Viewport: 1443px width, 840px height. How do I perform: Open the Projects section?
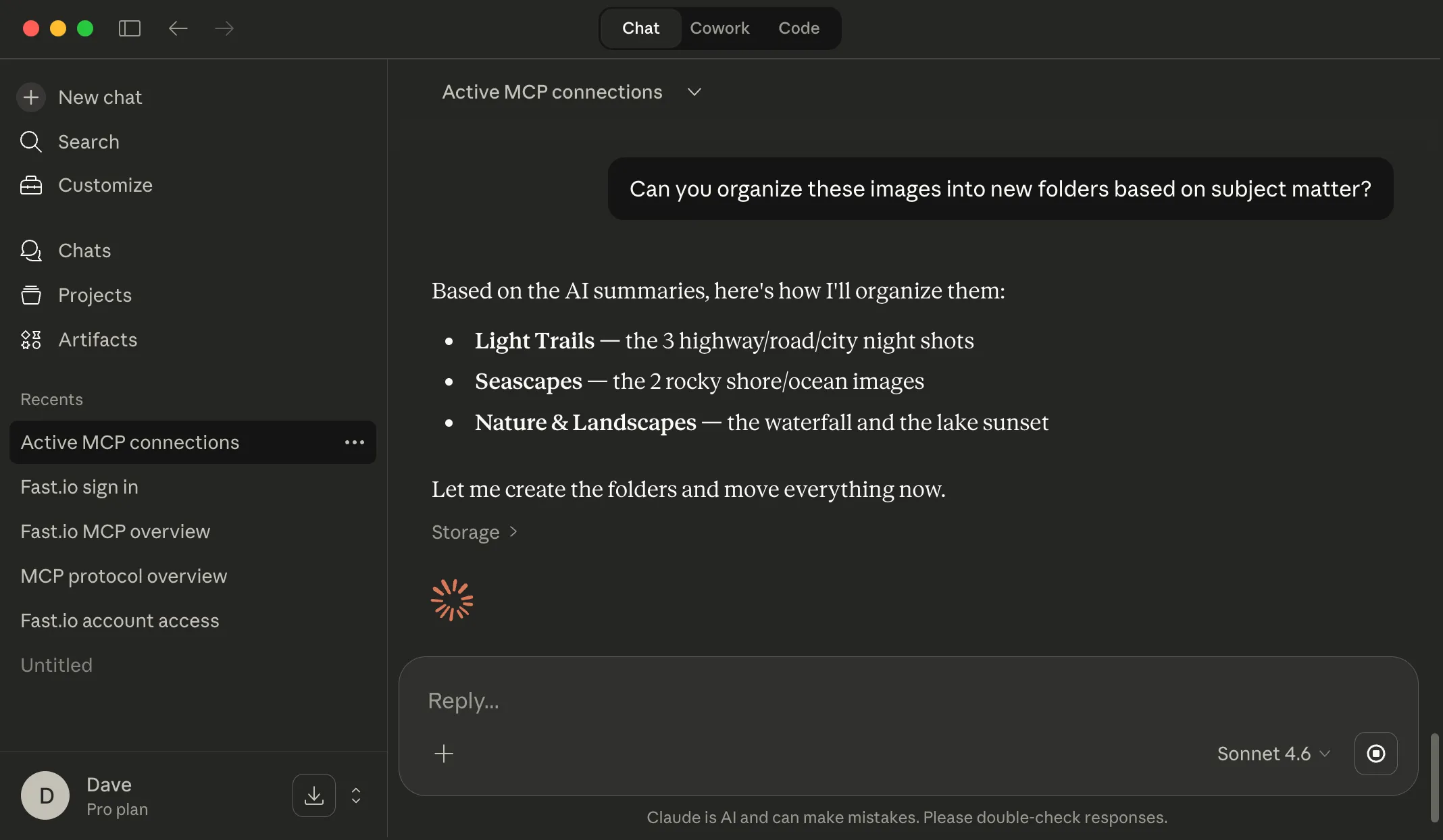pos(95,295)
